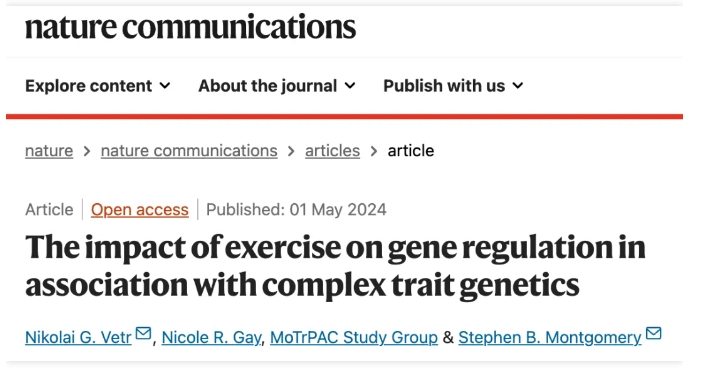Open the About the journal dropdown
Viewport: 704px width, 369px height.
click(x=277, y=86)
